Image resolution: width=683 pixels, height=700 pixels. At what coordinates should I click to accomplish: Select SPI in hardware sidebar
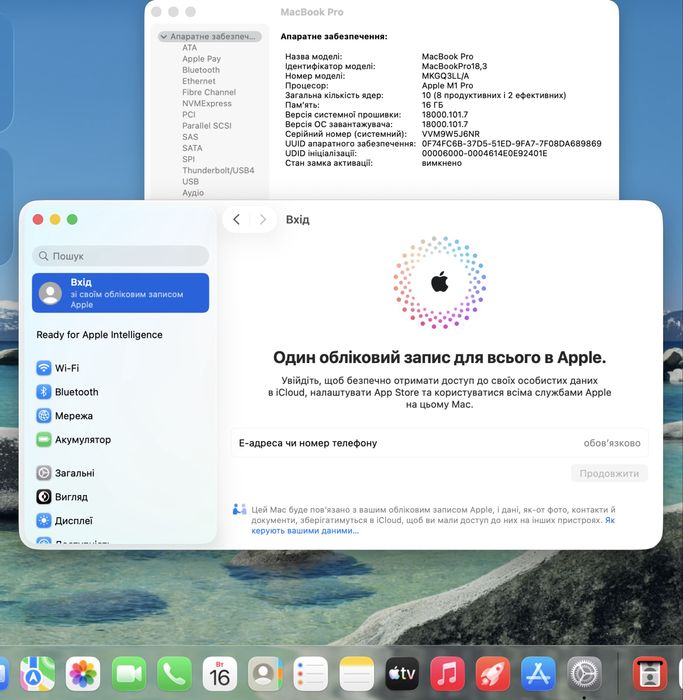point(188,159)
